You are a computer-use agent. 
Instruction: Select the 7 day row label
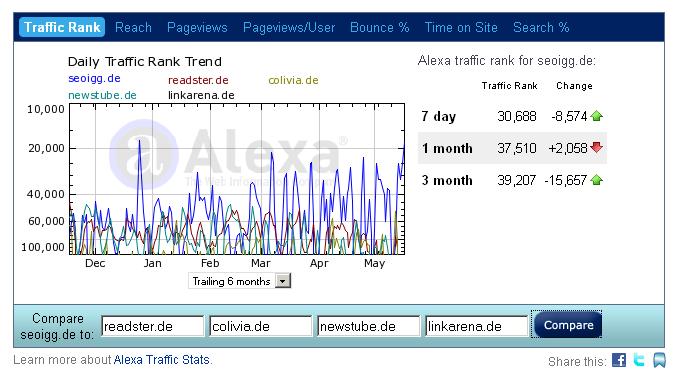coord(439,116)
